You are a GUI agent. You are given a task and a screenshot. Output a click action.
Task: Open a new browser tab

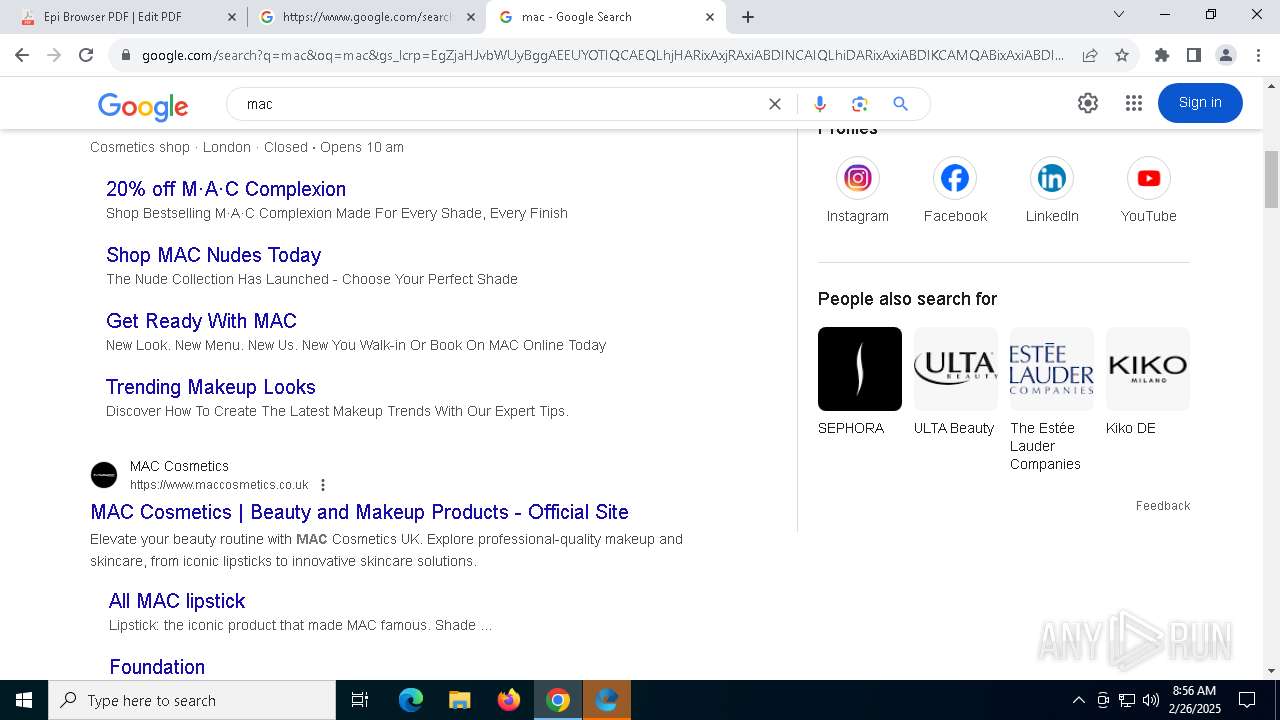click(748, 17)
